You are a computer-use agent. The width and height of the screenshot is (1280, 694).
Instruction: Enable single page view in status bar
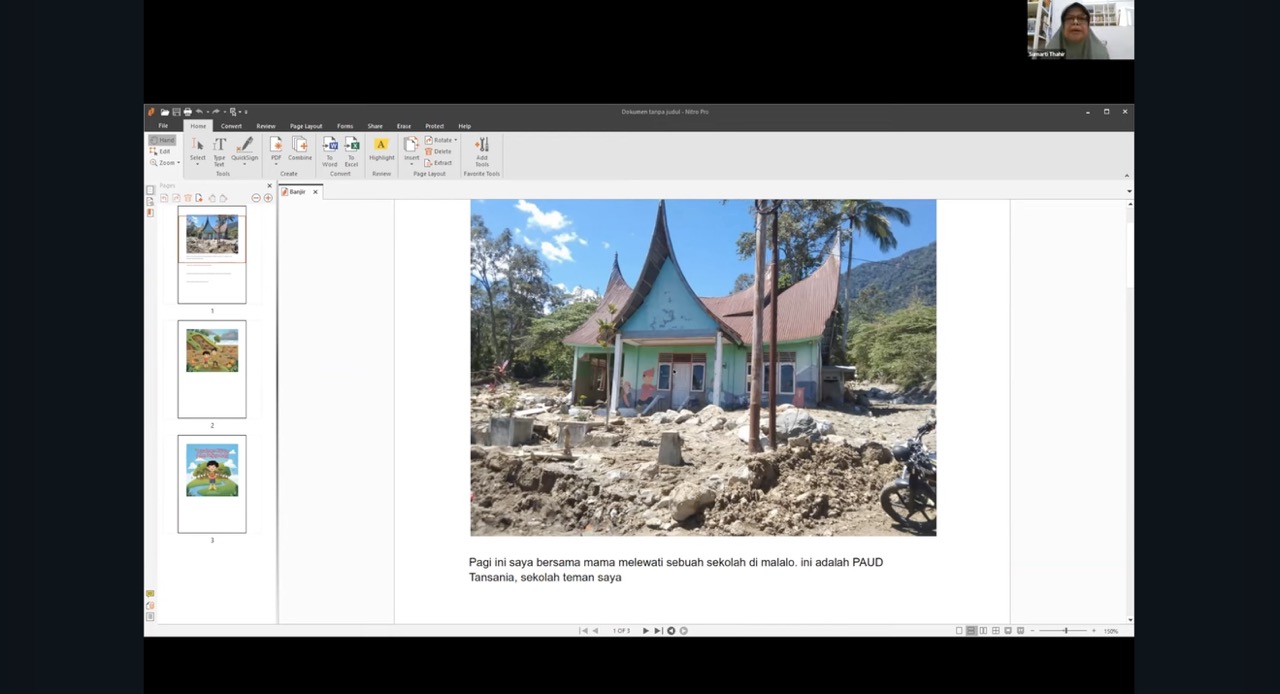coord(959,631)
